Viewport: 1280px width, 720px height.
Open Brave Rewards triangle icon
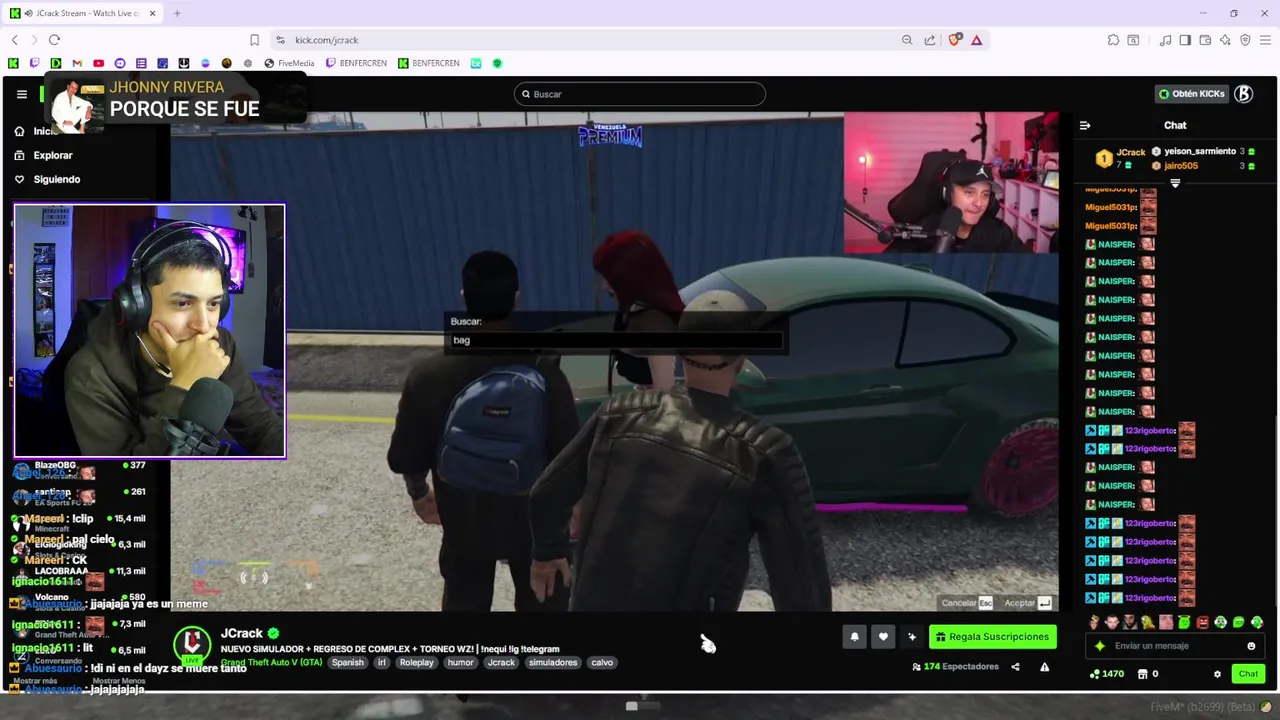click(977, 40)
